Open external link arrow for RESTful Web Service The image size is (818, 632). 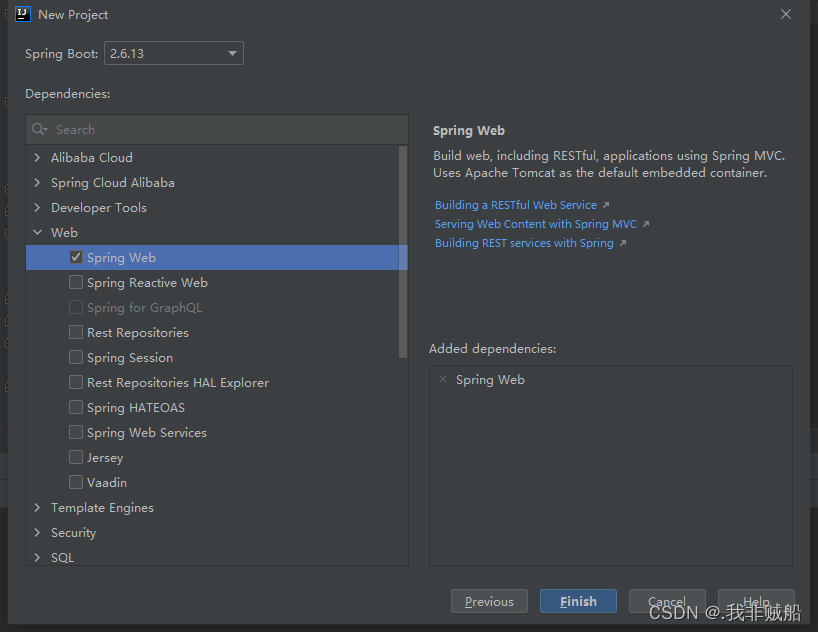[x=606, y=205]
